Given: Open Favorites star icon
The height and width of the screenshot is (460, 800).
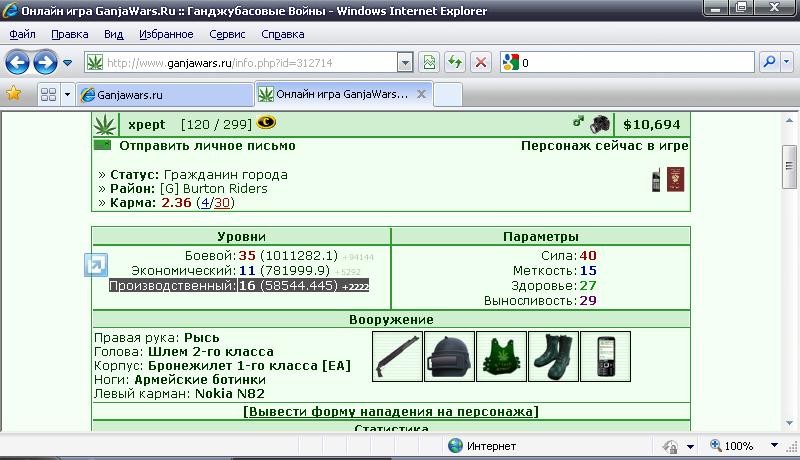Looking at the screenshot, I should coord(14,93).
